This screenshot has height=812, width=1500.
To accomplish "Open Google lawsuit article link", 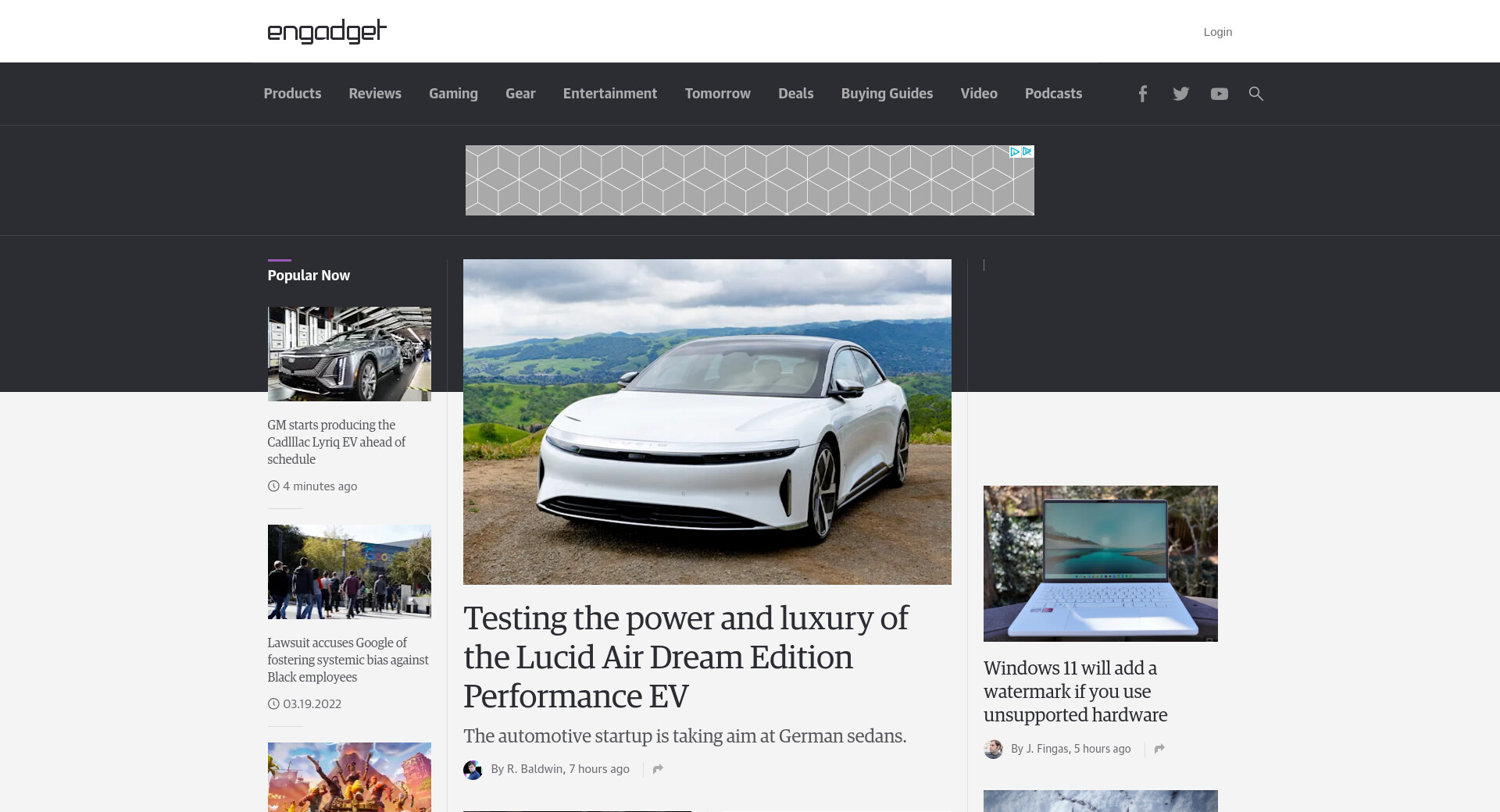I will point(348,660).
